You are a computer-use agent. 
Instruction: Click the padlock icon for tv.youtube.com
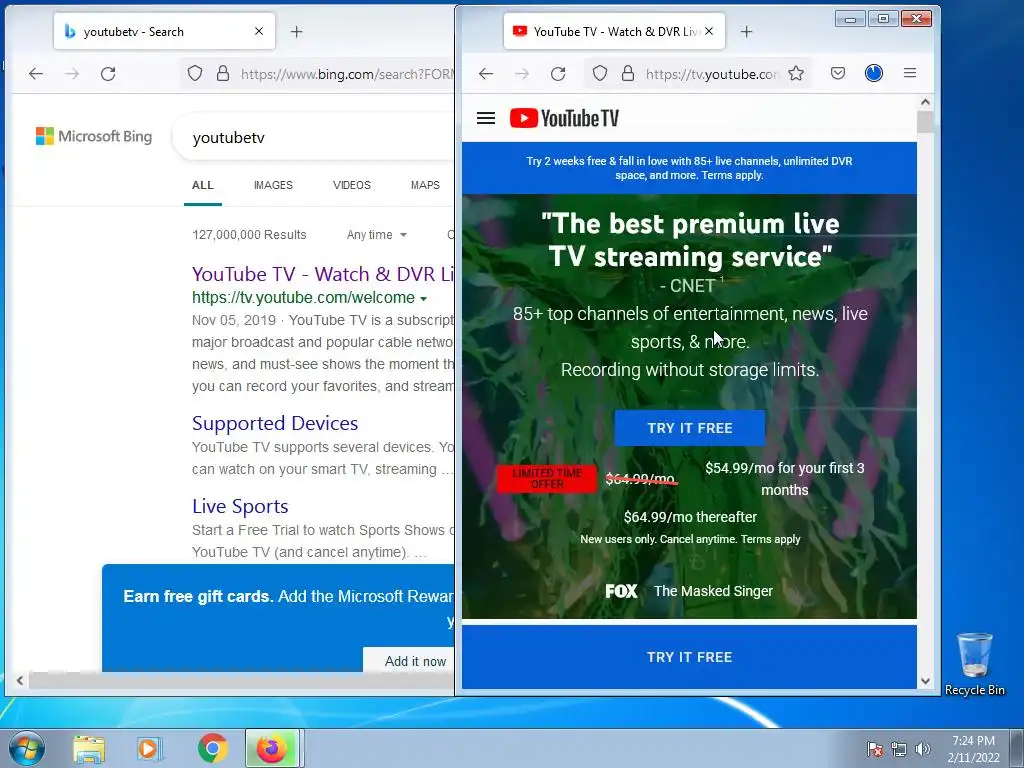click(628, 73)
